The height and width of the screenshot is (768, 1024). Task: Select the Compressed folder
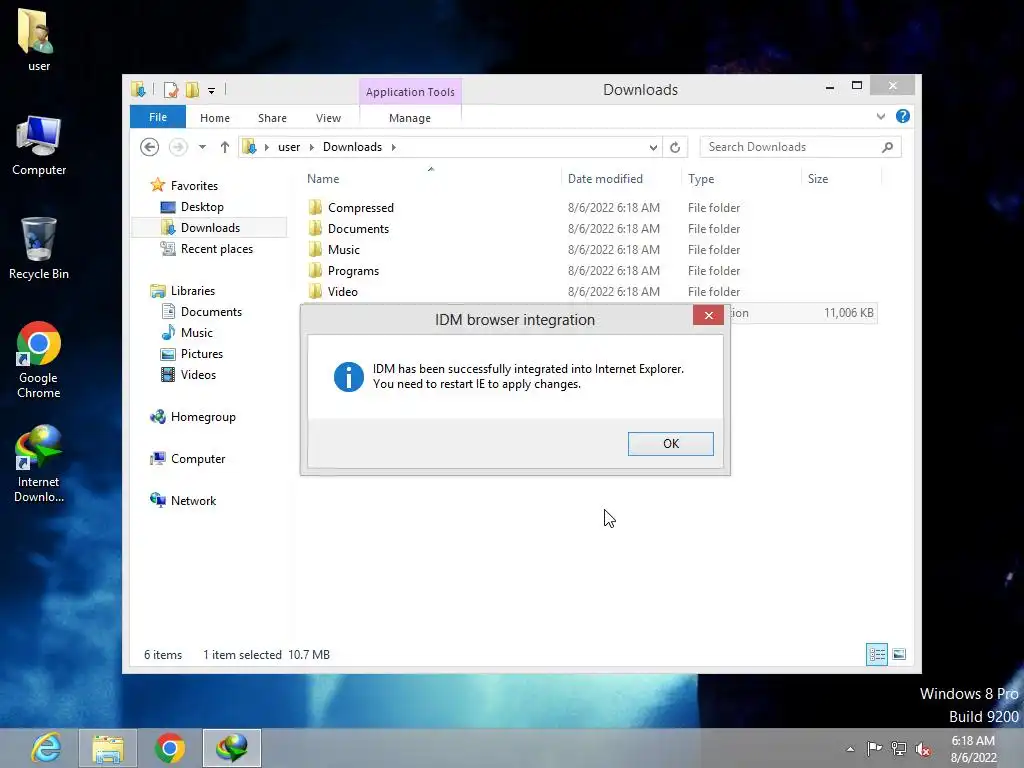pos(360,208)
